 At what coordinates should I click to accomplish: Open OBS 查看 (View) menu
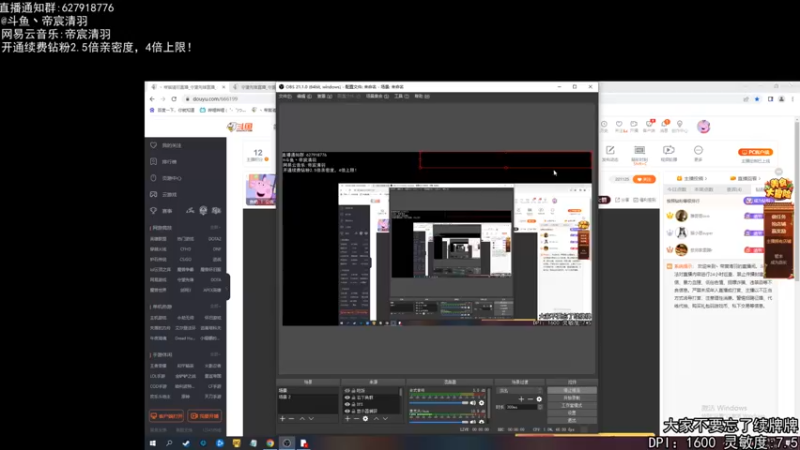[x=324, y=96]
